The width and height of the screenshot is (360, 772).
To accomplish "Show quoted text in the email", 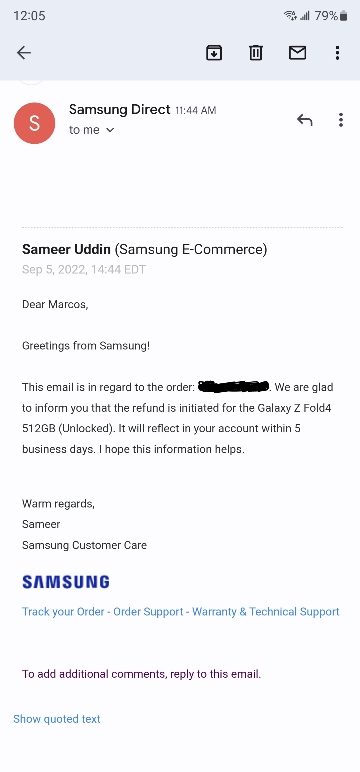I will click(x=57, y=719).
